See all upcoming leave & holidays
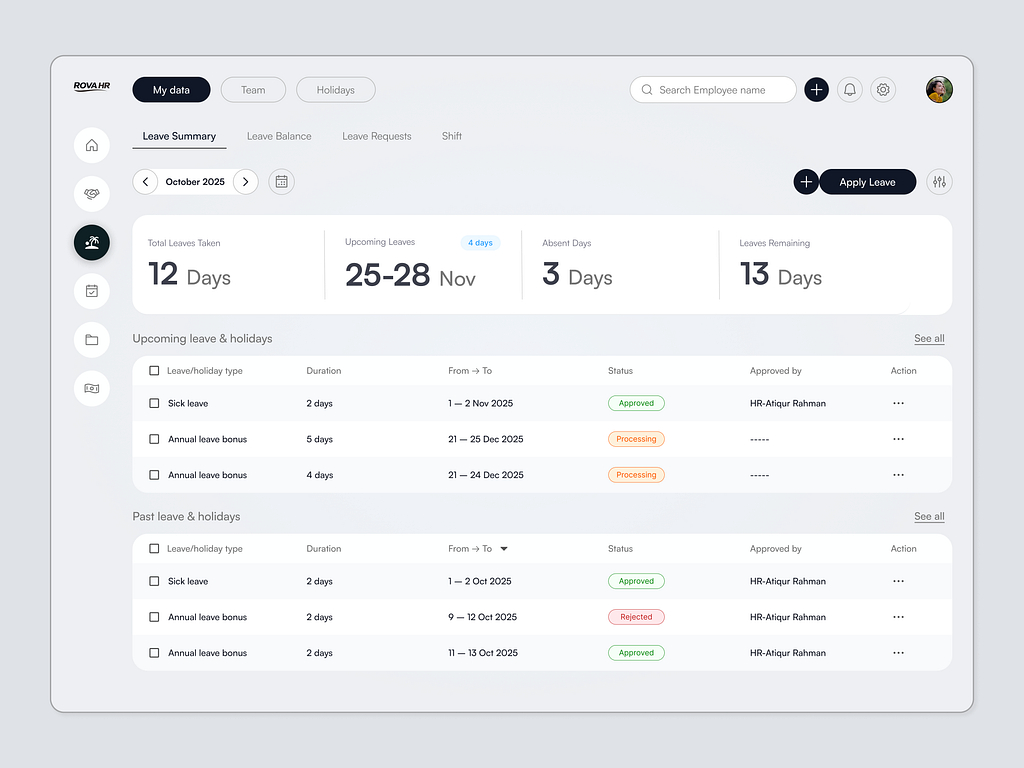This screenshot has height=768, width=1024. [x=929, y=338]
